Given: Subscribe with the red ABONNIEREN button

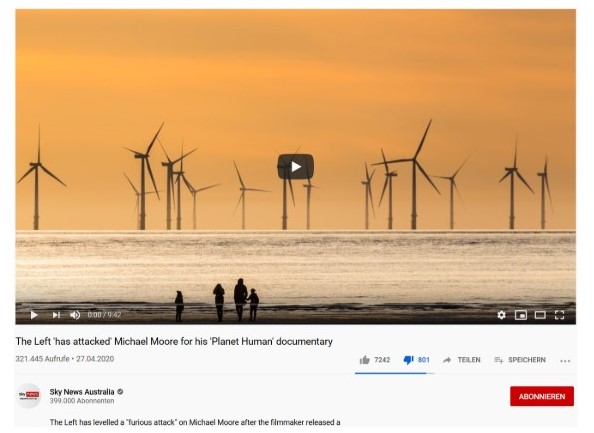Looking at the screenshot, I should (542, 396).
